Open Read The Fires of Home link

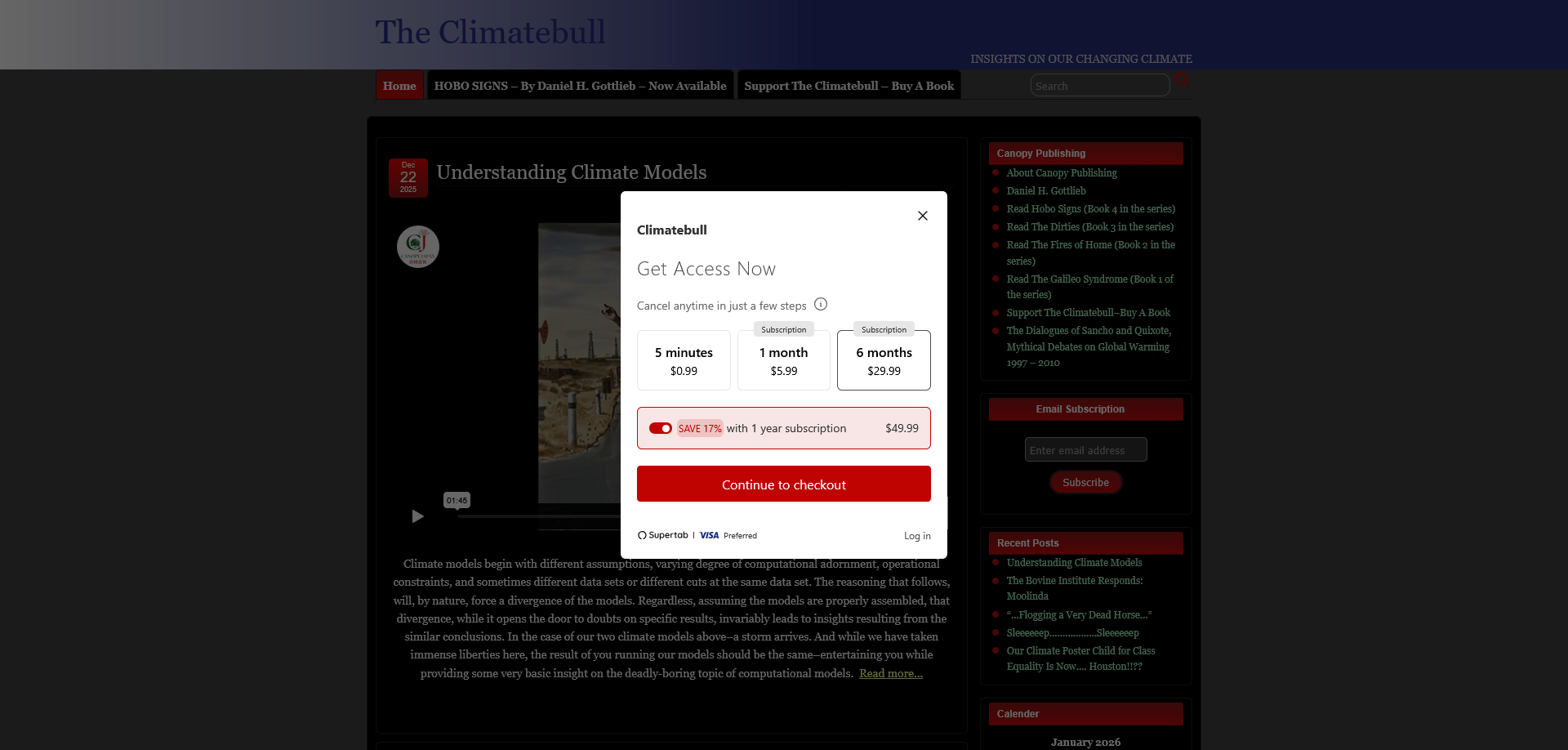click(x=1091, y=253)
